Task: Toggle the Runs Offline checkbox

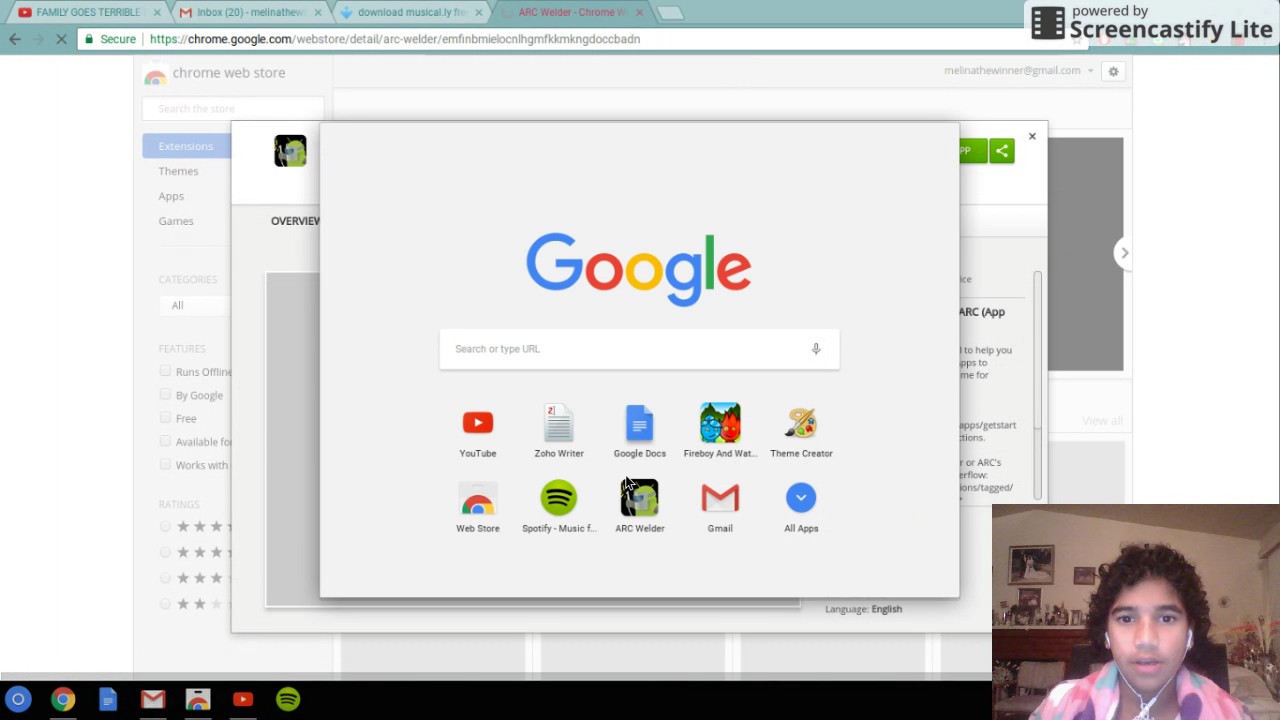Action: (x=165, y=371)
